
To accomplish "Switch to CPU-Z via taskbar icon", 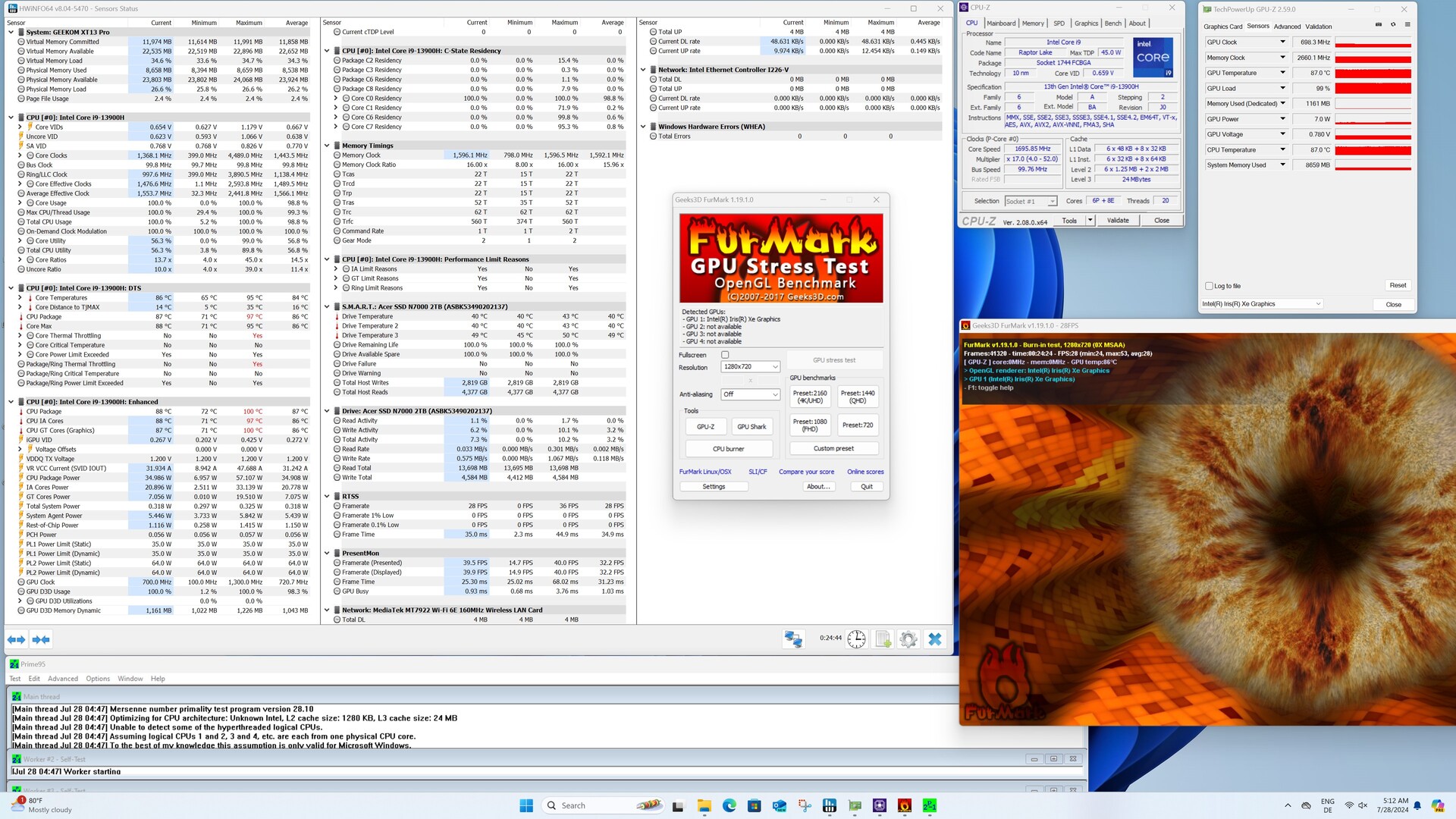I will click(x=880, y=805).
